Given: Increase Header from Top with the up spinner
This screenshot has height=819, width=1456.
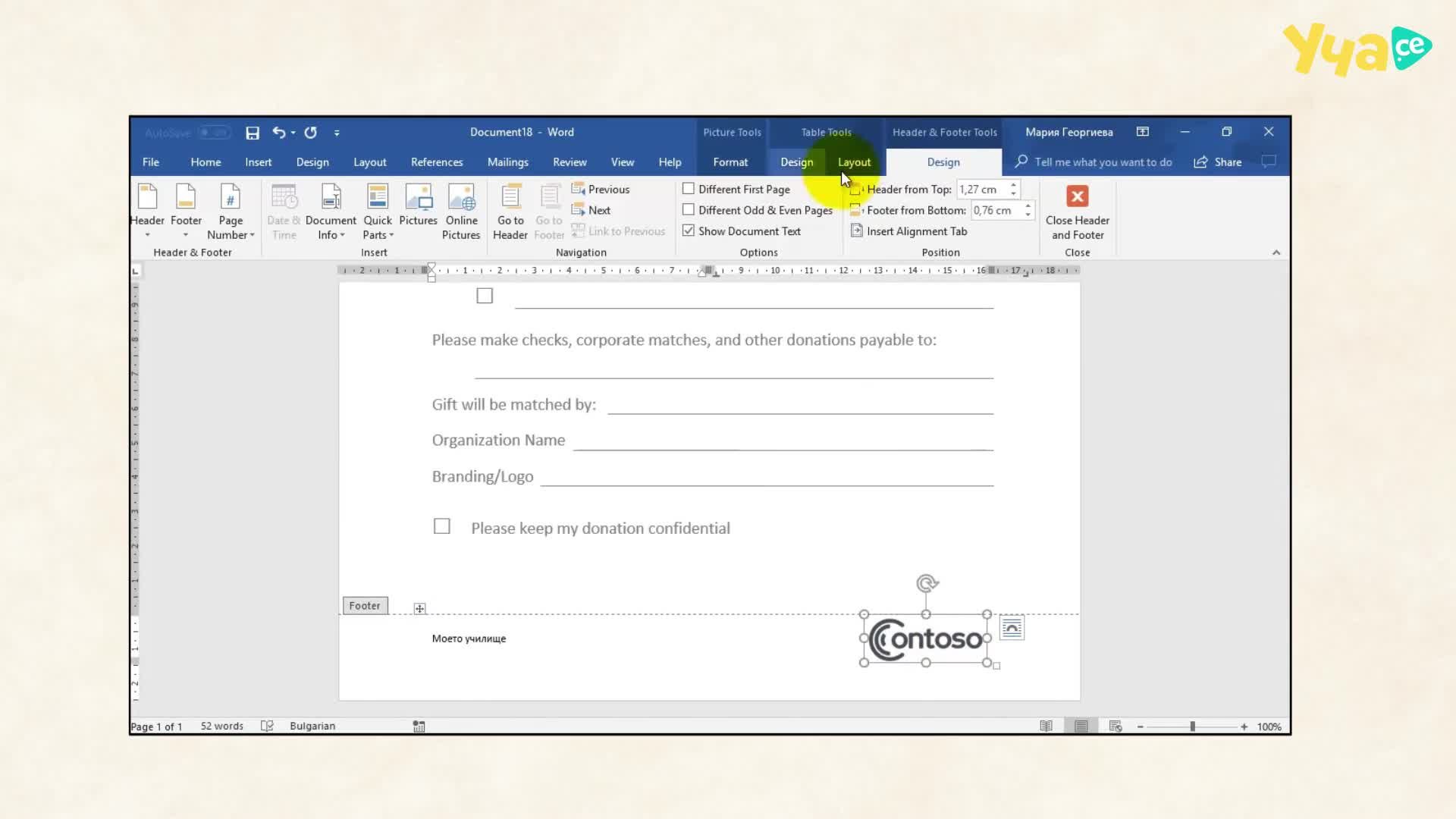Looking at the screenshot, I should 1014,185.
